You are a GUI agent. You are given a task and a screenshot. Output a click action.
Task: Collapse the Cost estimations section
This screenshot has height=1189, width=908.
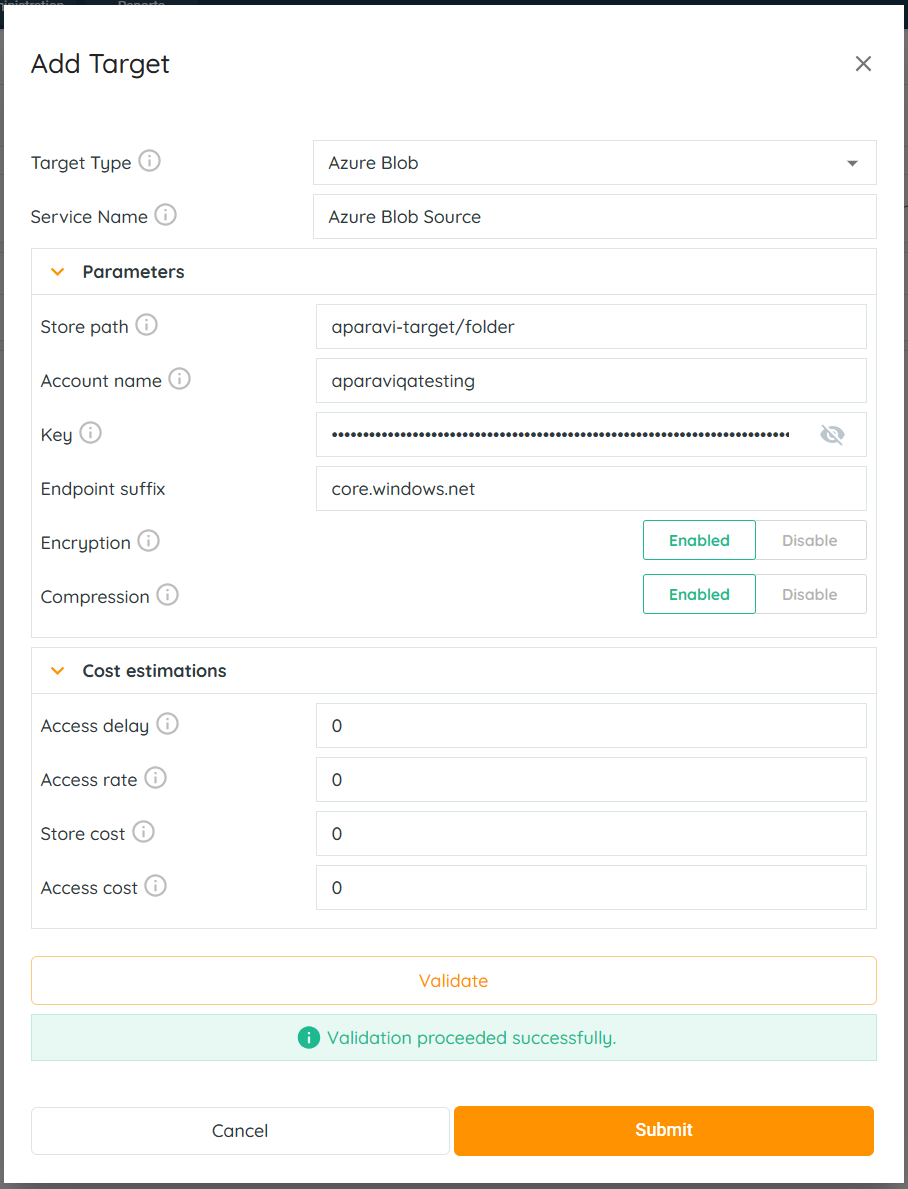[x=58, y=671]
